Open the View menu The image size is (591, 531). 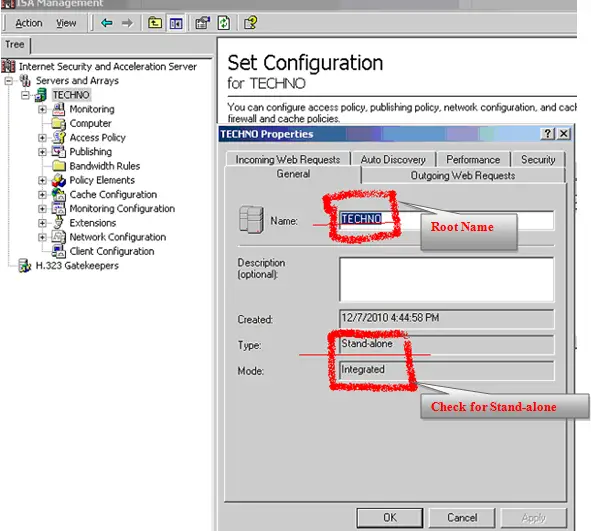pos(66,23)
